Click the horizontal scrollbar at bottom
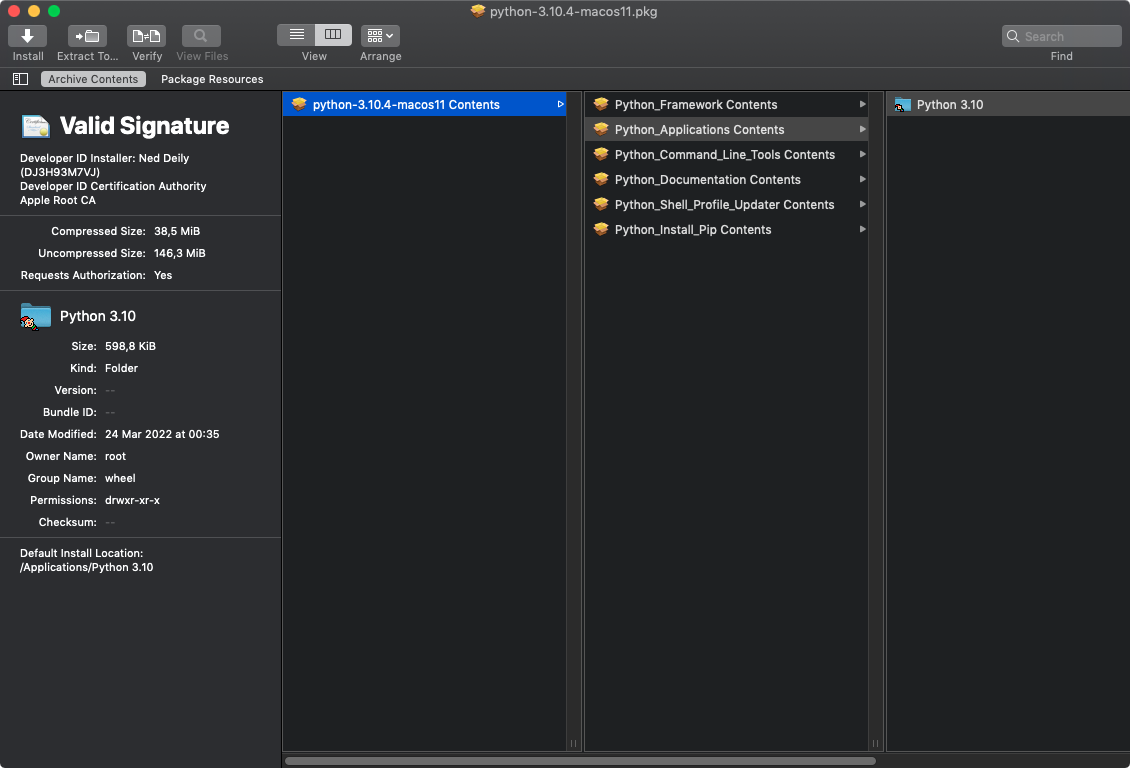1130x768 pixels. (x=580, y=761)
